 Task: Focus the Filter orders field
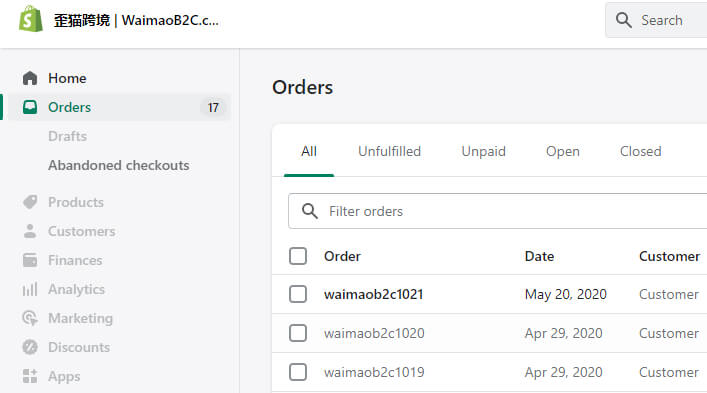[498, 211]
